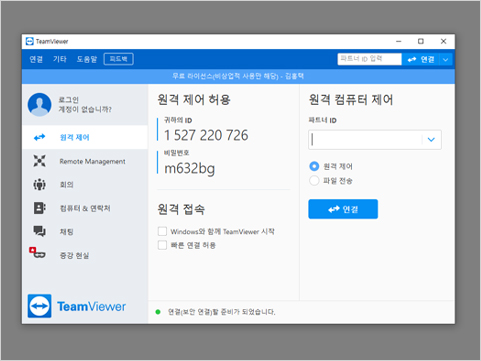Click the 연결 button in the top toolbar
481x361 pixels.
coord(421,60)
